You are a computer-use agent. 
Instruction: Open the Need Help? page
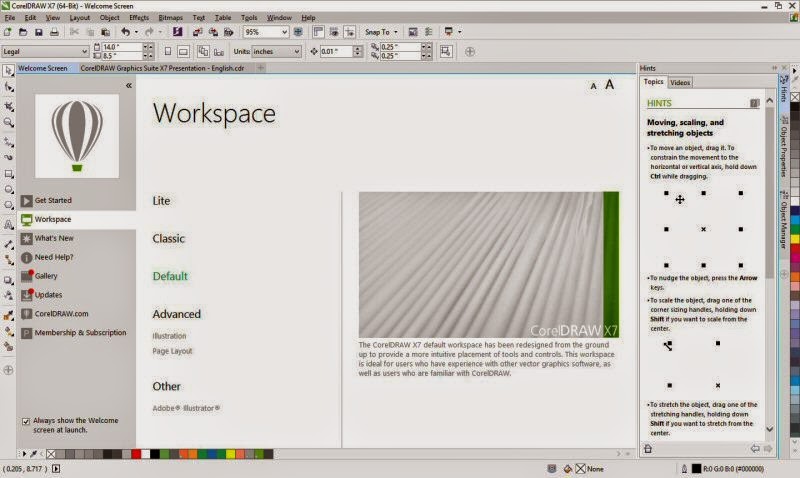click(54, 257)
